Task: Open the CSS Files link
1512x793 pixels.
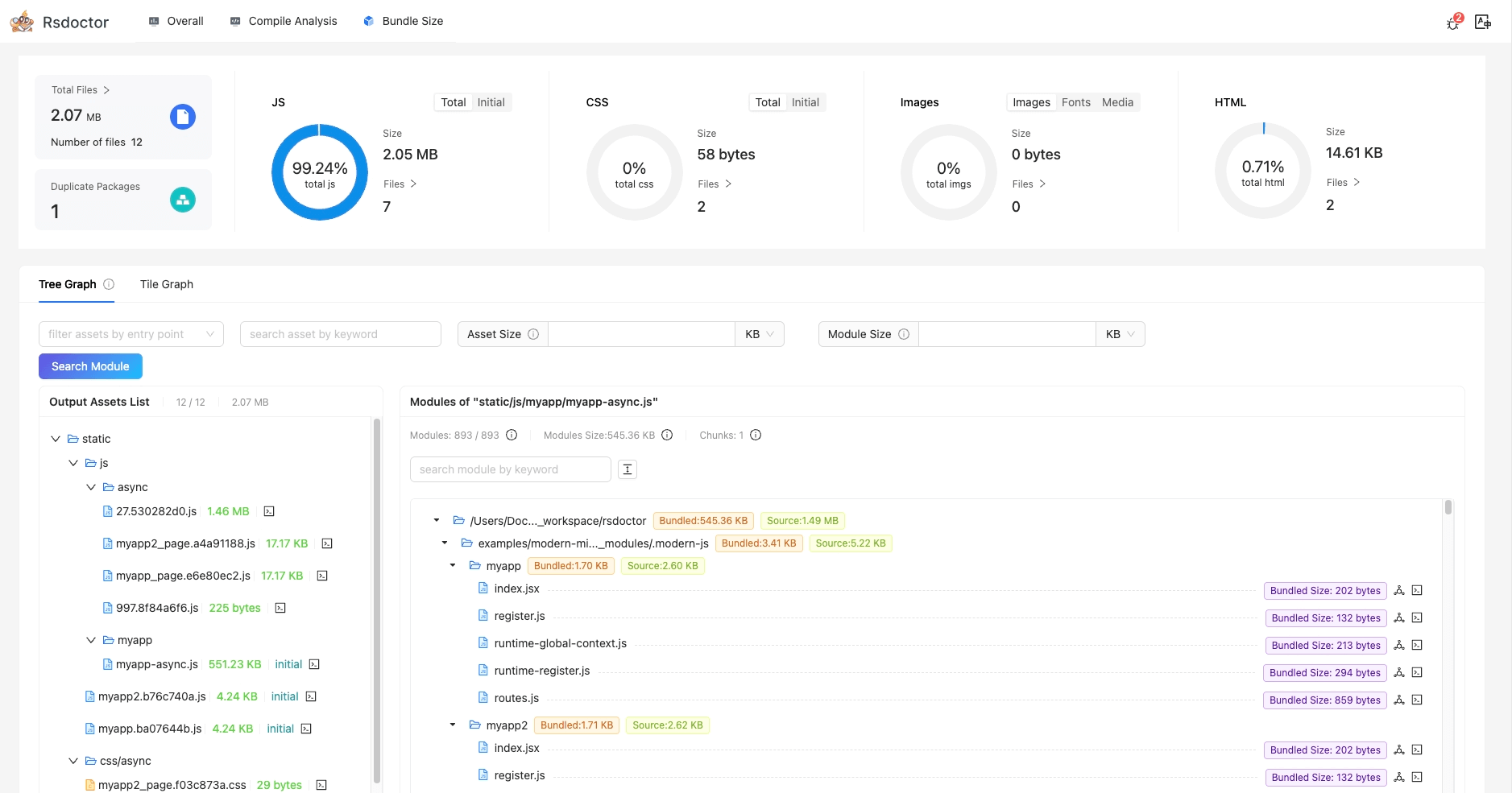Action: (x=715, y=184)
